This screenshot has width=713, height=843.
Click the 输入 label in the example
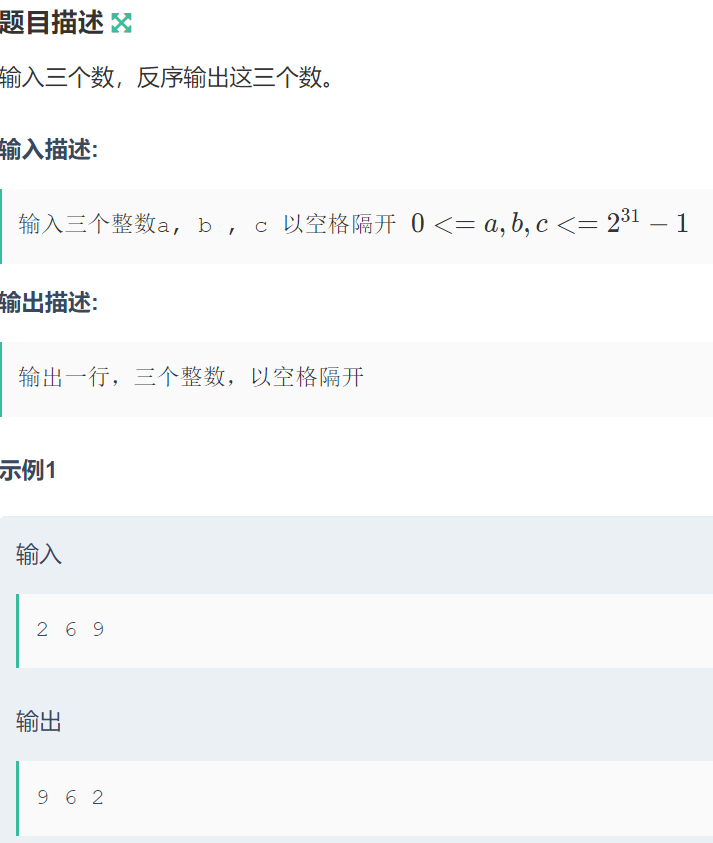(x=39, y=554)
